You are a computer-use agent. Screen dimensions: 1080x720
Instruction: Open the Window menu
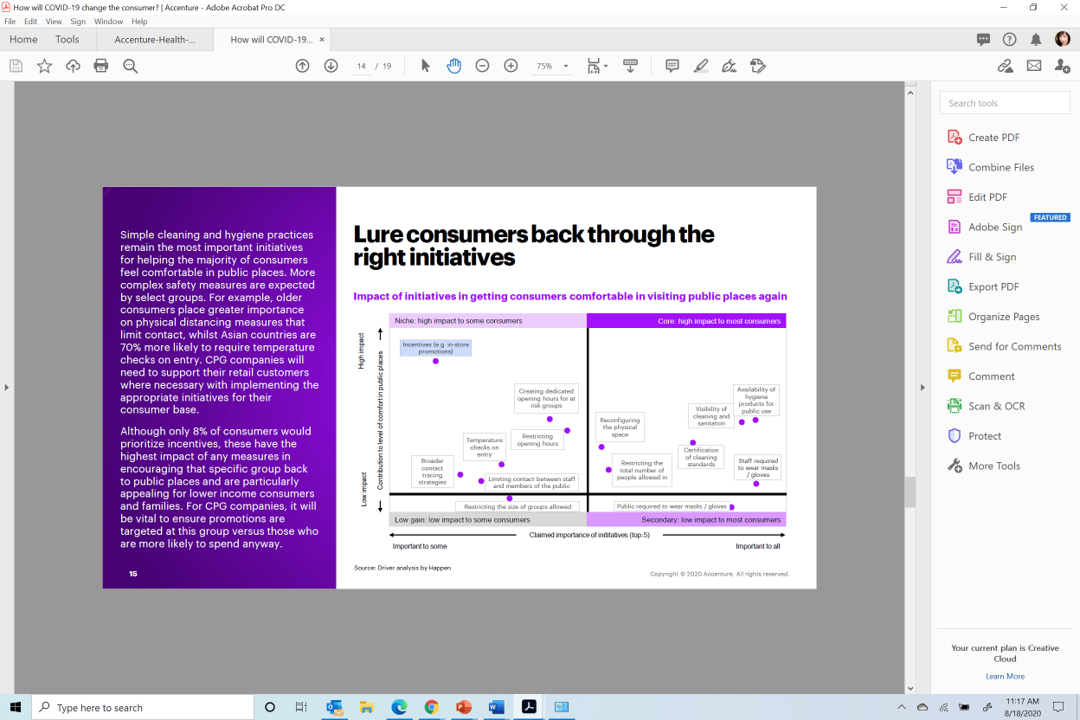pos(108,21)
